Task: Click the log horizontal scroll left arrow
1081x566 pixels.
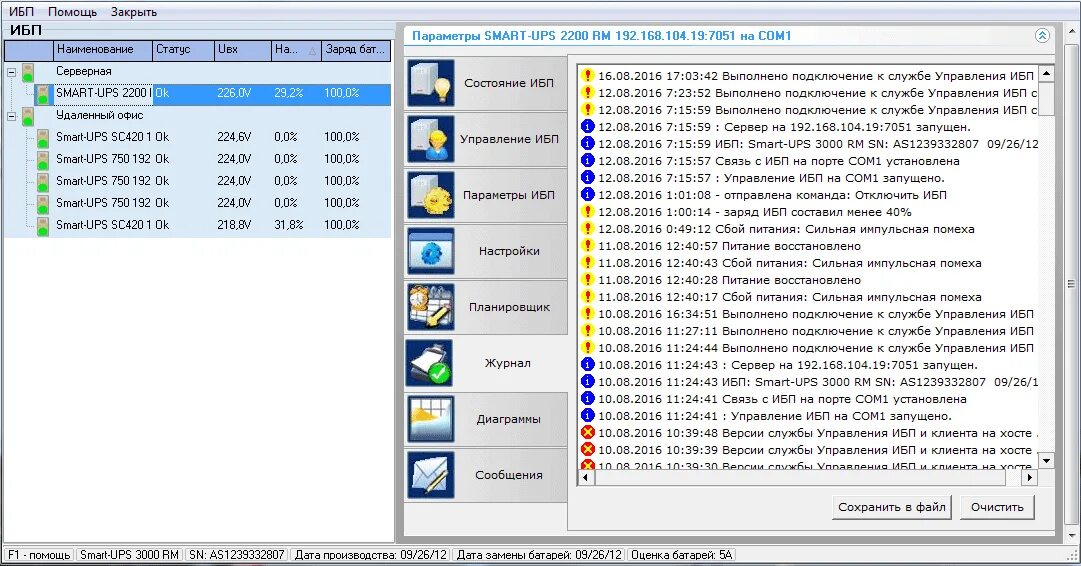Action: 587,477
